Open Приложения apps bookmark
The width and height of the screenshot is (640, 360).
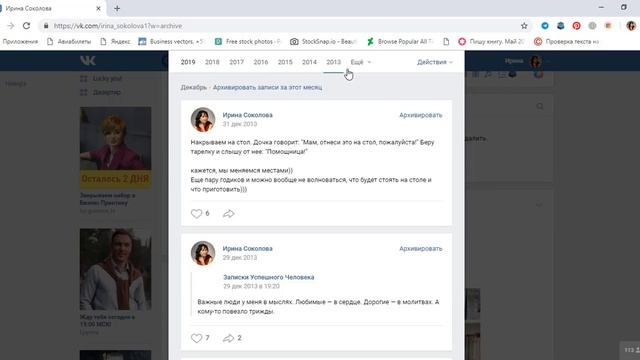tap(20, 42)
